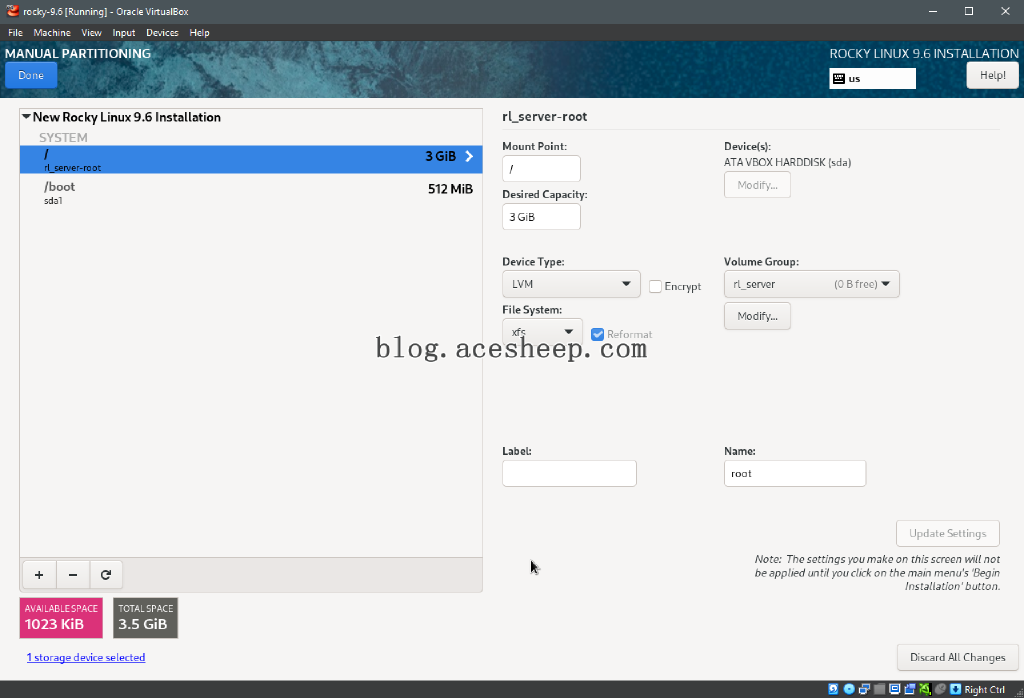Click the optical drive icon in VirtualBox status bar
Screen dimensions: 1024x698
click(x=849, y=688)
